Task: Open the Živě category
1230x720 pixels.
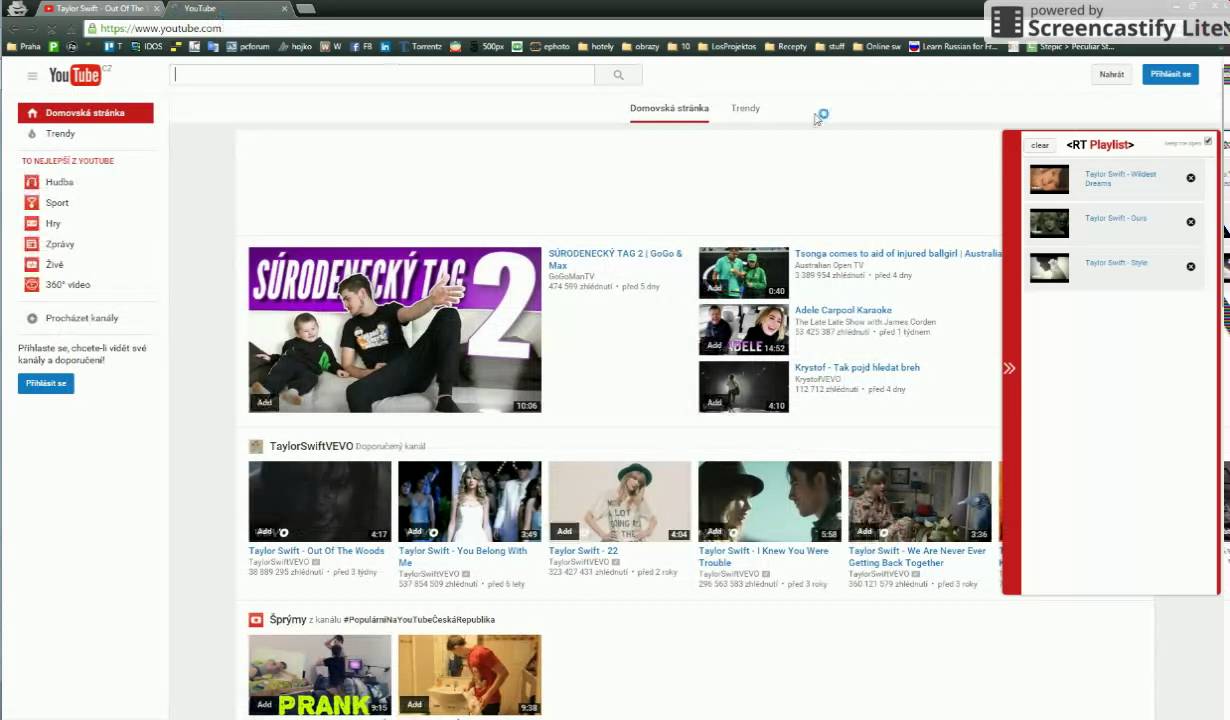Action: (54, 264)
